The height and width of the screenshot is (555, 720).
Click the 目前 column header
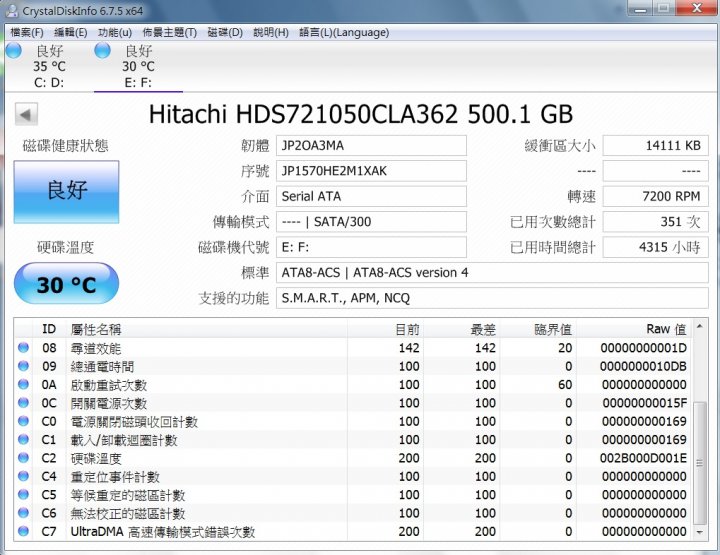(385, 329)
